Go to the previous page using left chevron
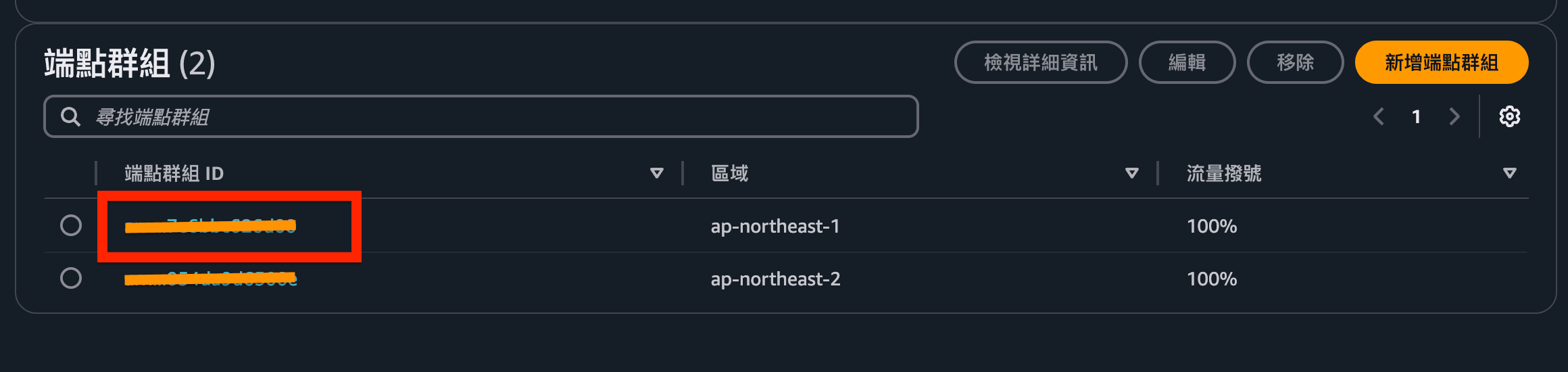The image size is (1568, 372). click(1379, 117)
